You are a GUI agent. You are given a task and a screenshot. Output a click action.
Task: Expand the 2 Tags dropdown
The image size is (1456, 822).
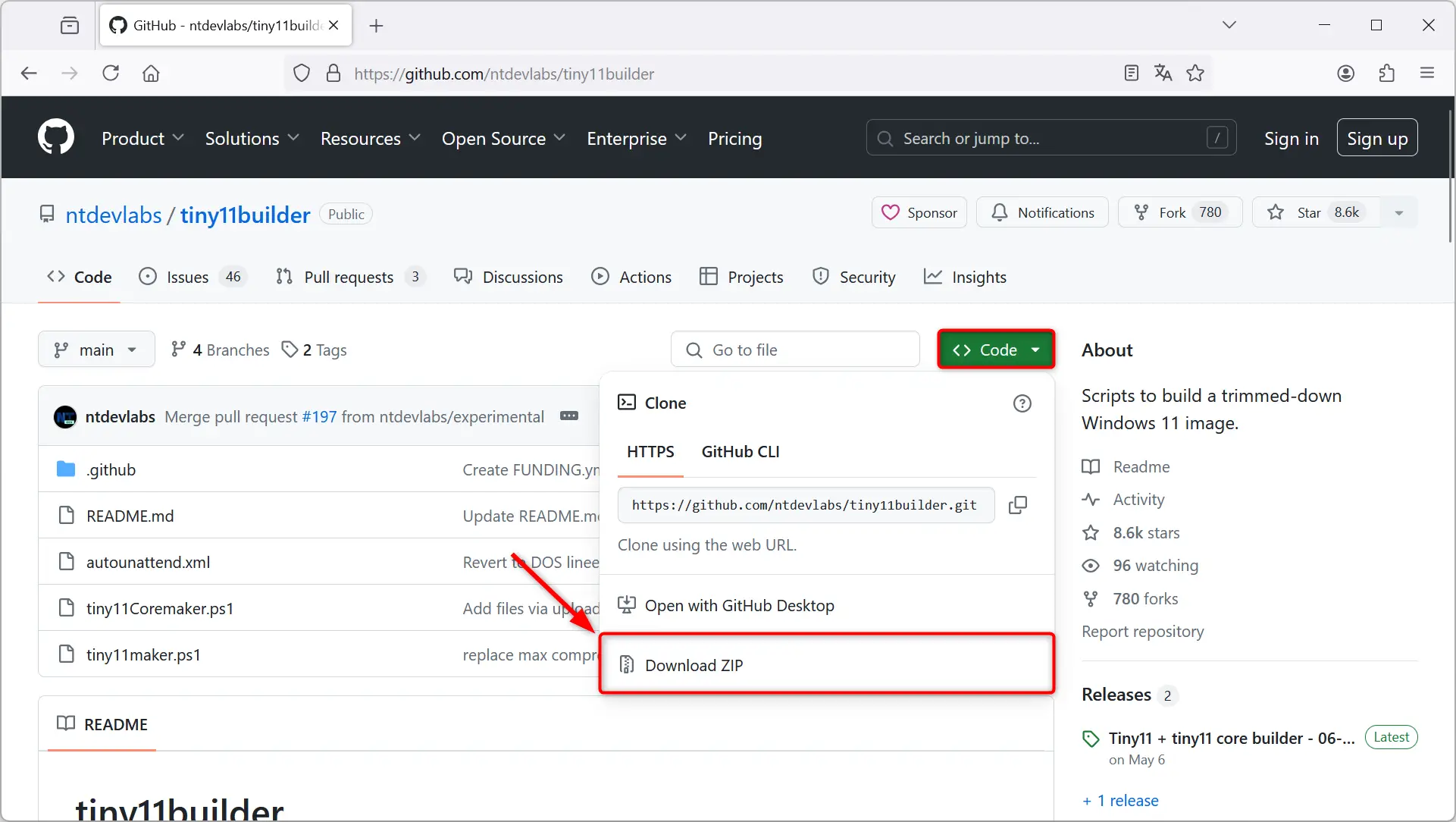319,349
